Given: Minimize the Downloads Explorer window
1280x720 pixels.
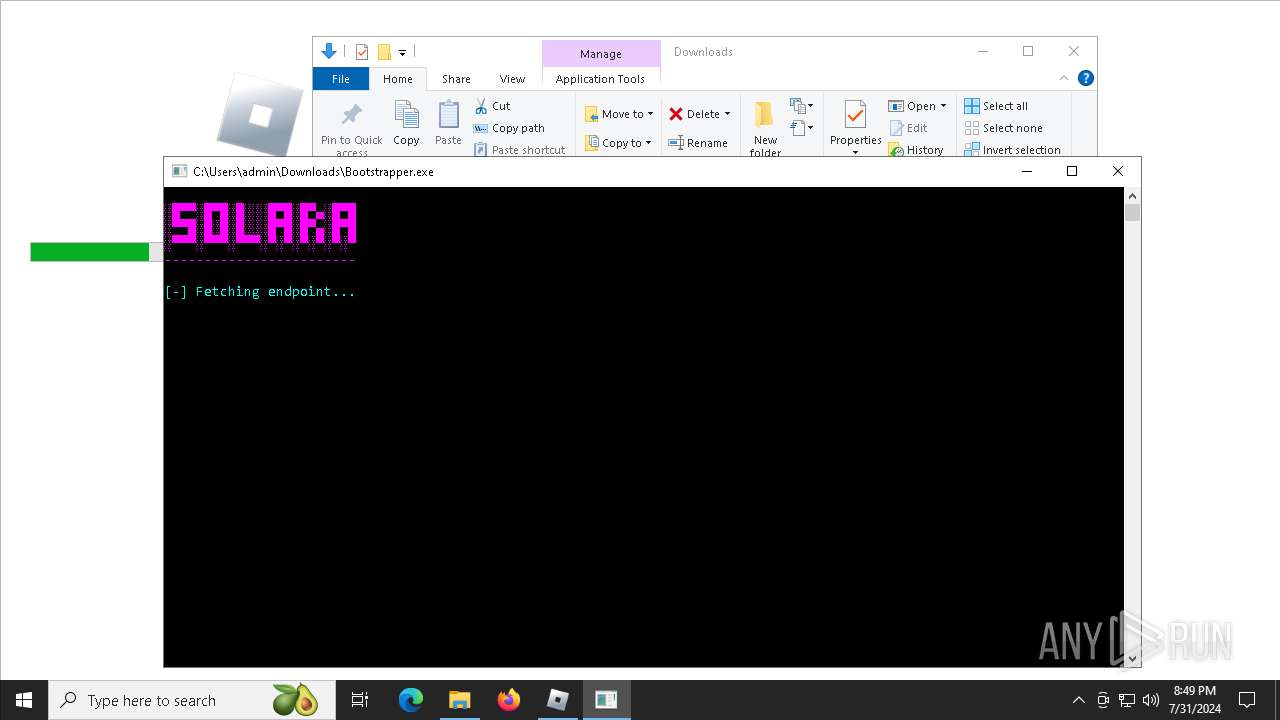Looking at the screenshot, I should tap(983, 51).
